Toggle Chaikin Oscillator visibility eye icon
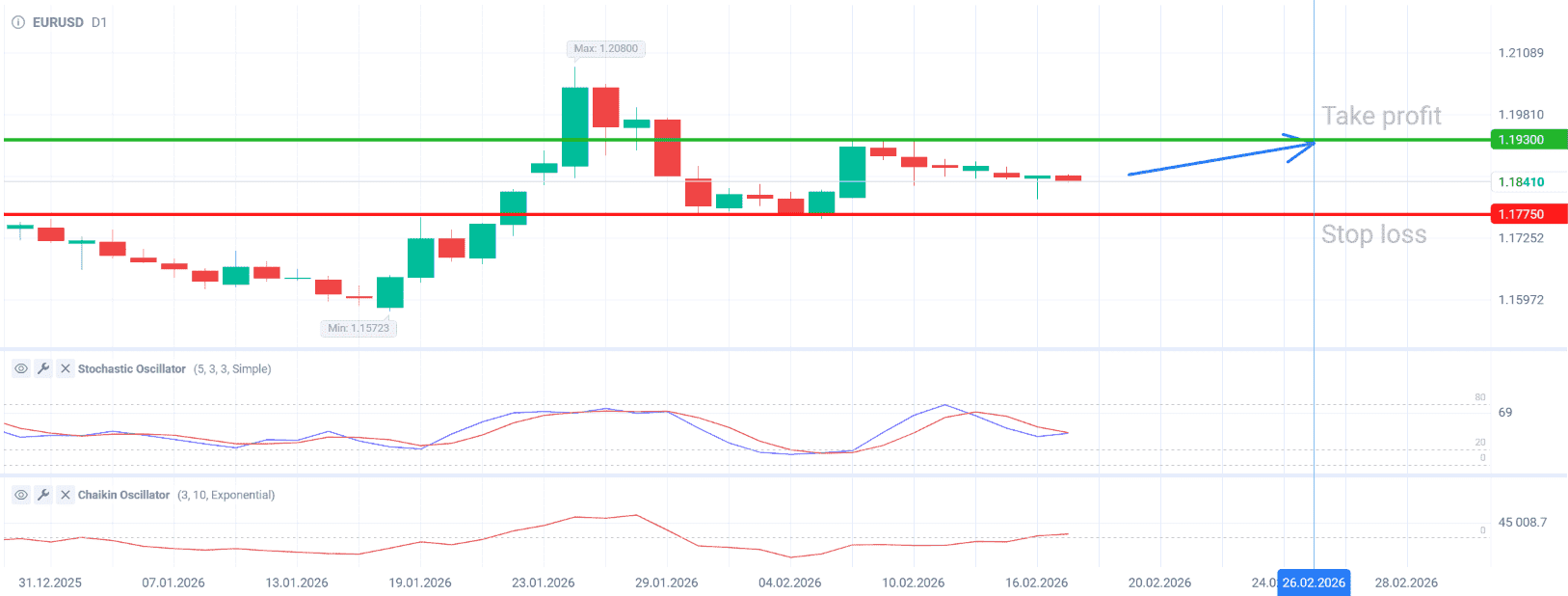 pos(21,495)
